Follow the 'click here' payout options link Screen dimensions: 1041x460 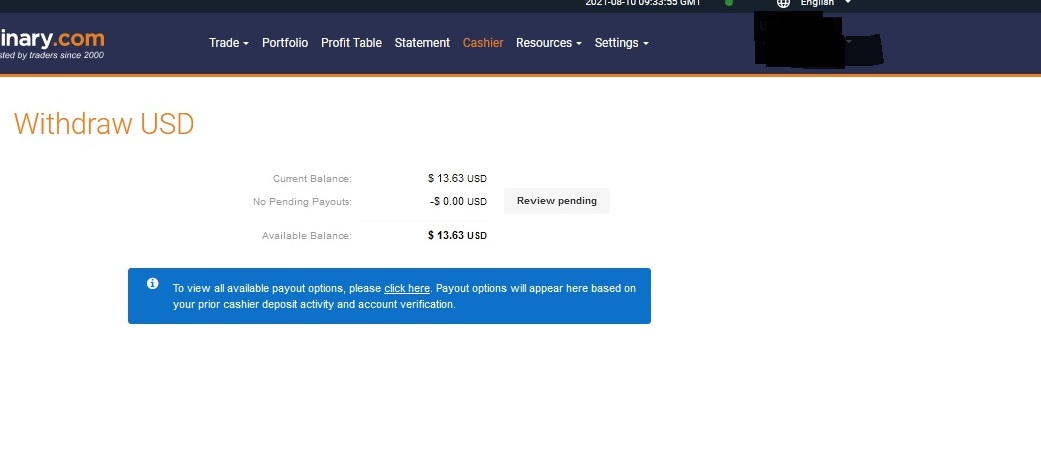pyautogui.click(x=407, y=288)
